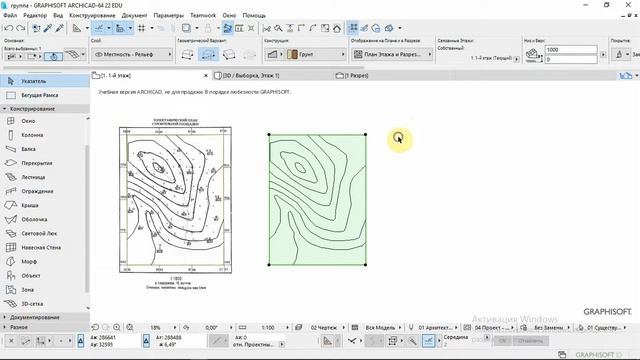
Task: Open the Teamwork menu
Action: [x=203, y=15]
